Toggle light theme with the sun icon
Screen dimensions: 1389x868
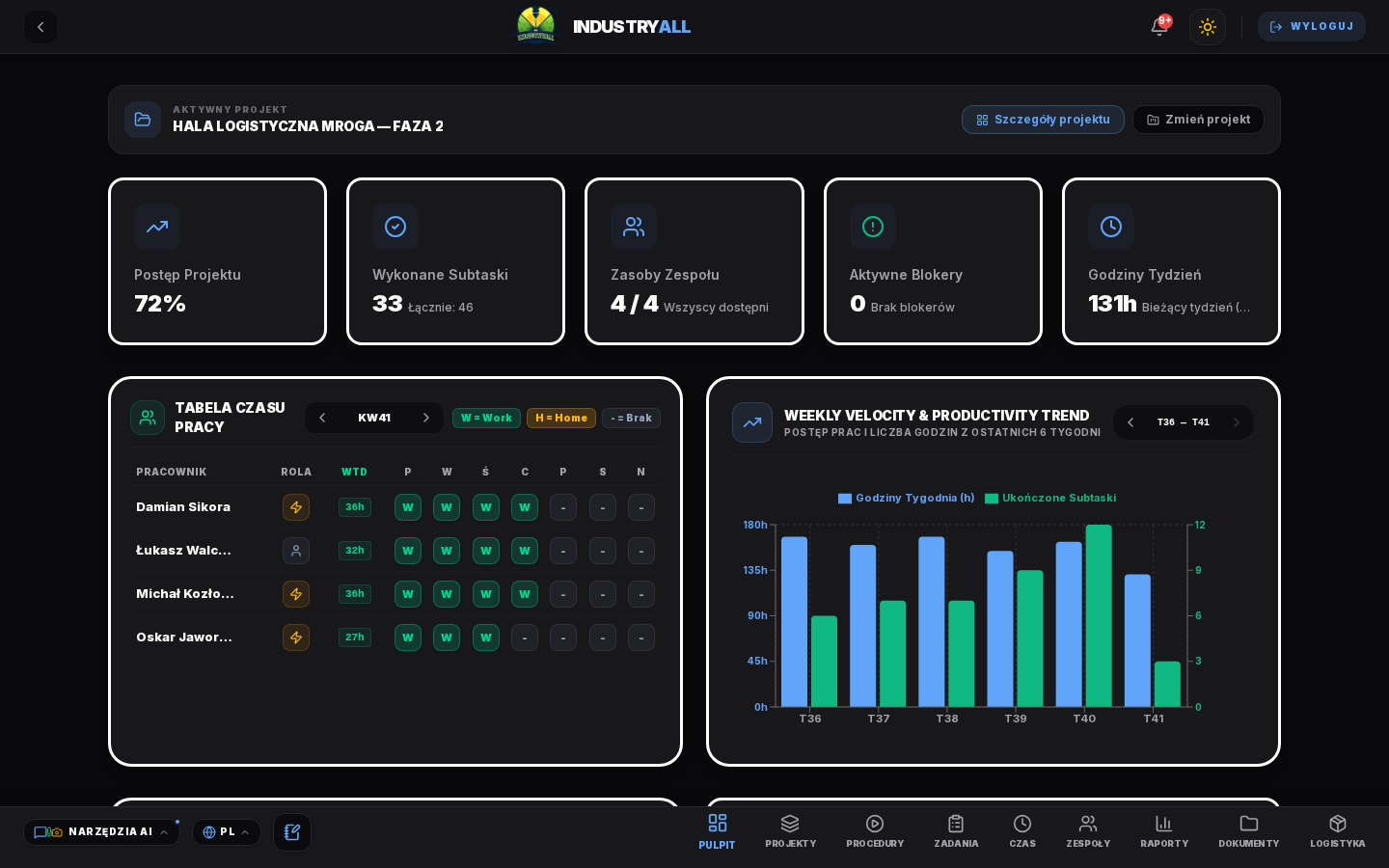point(1208,27)
